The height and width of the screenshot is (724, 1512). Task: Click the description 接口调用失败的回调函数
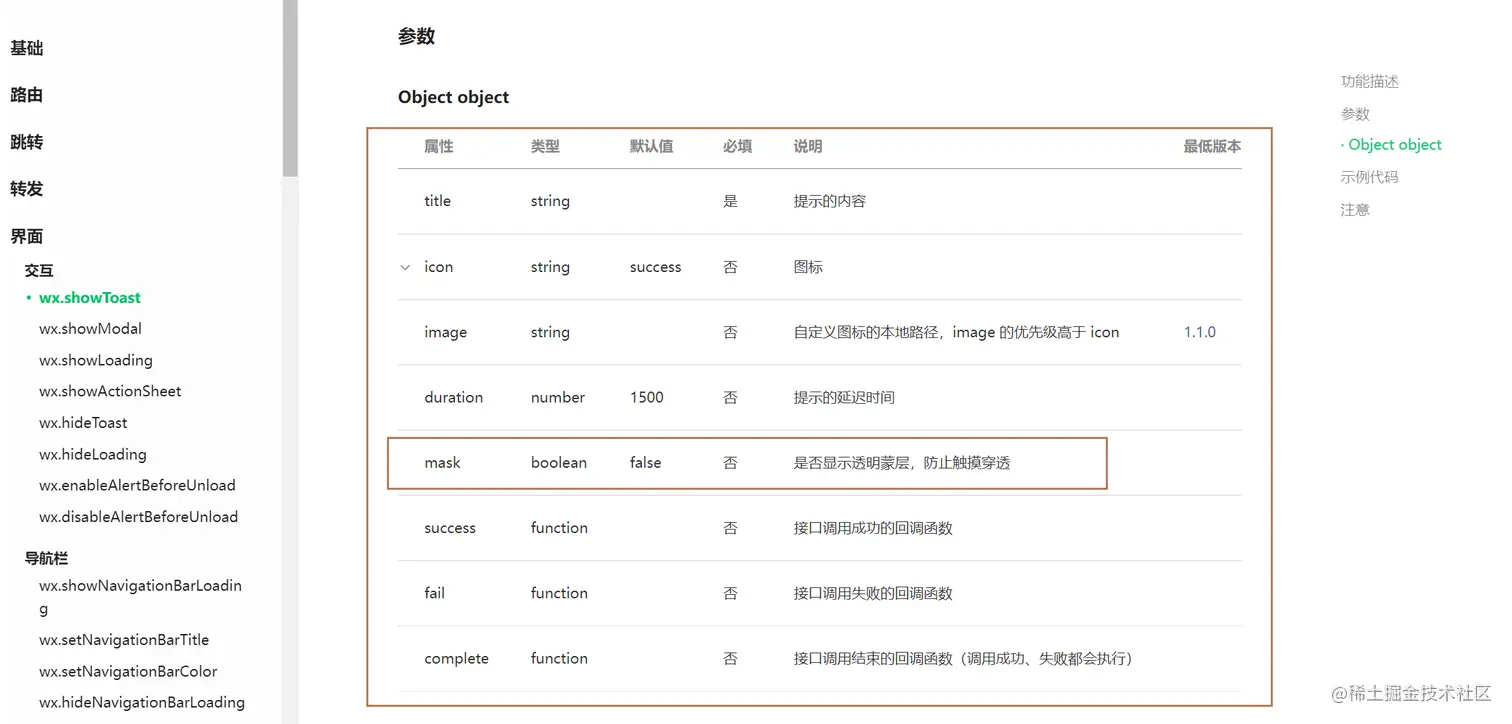tap(873, 593)
